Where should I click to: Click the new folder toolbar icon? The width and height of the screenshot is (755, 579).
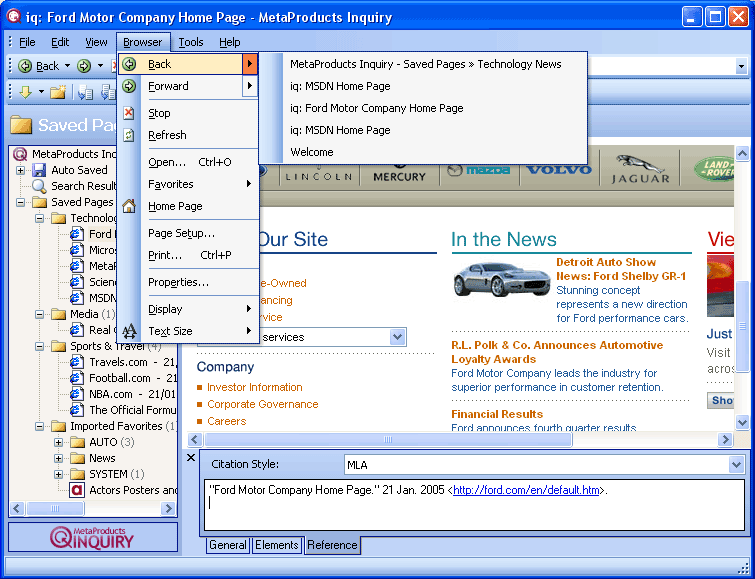point(58,92)
